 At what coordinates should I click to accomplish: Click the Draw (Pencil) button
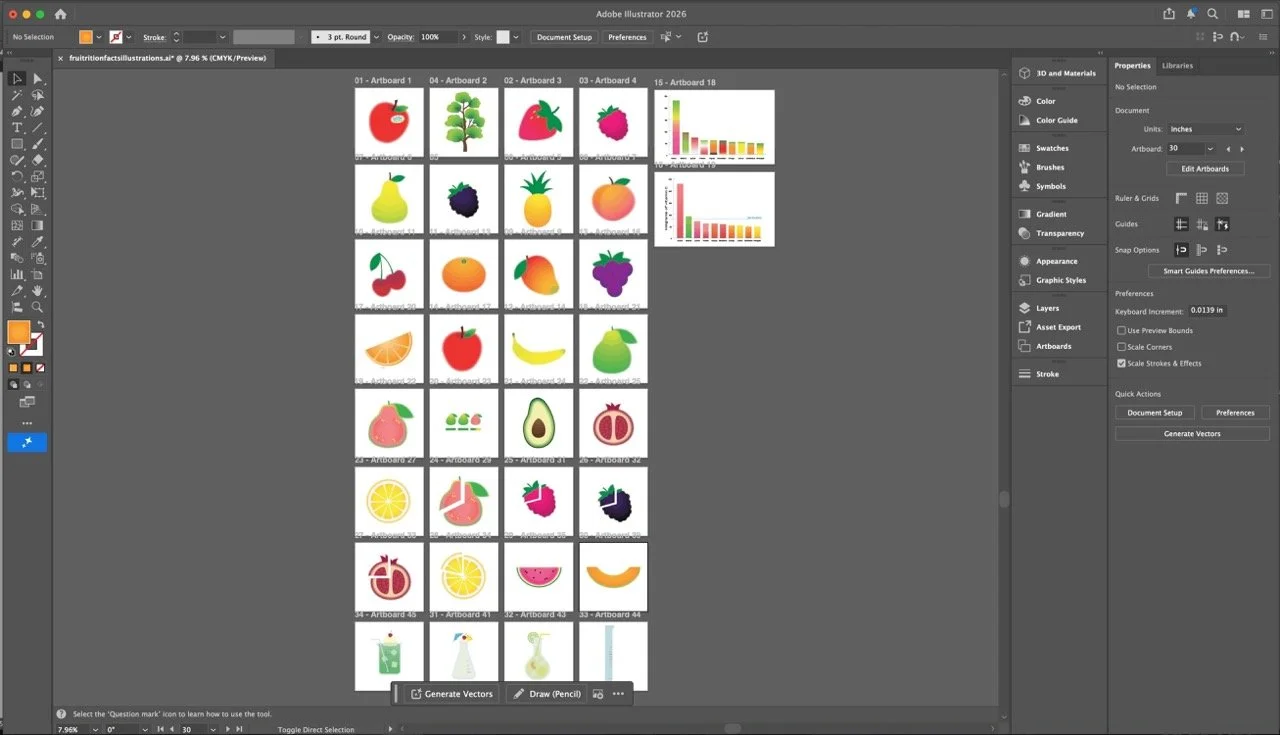tap(547, 694)
